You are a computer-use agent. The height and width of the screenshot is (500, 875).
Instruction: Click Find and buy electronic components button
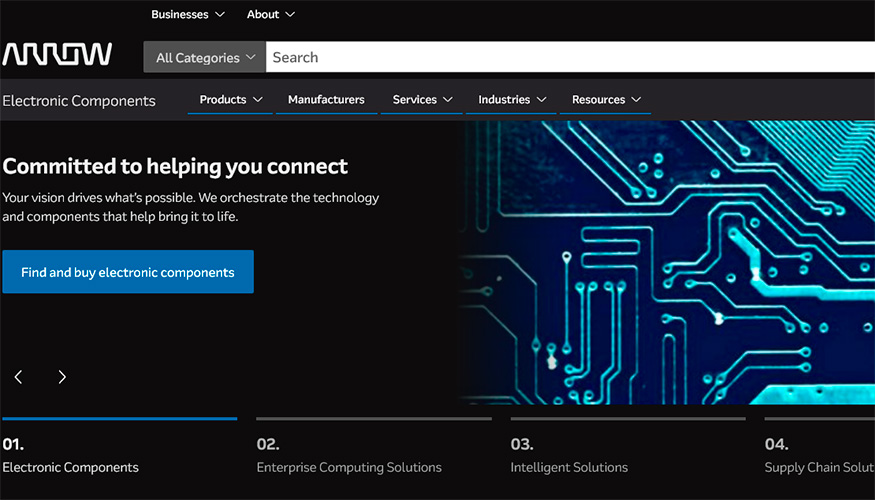click(128, 272)
